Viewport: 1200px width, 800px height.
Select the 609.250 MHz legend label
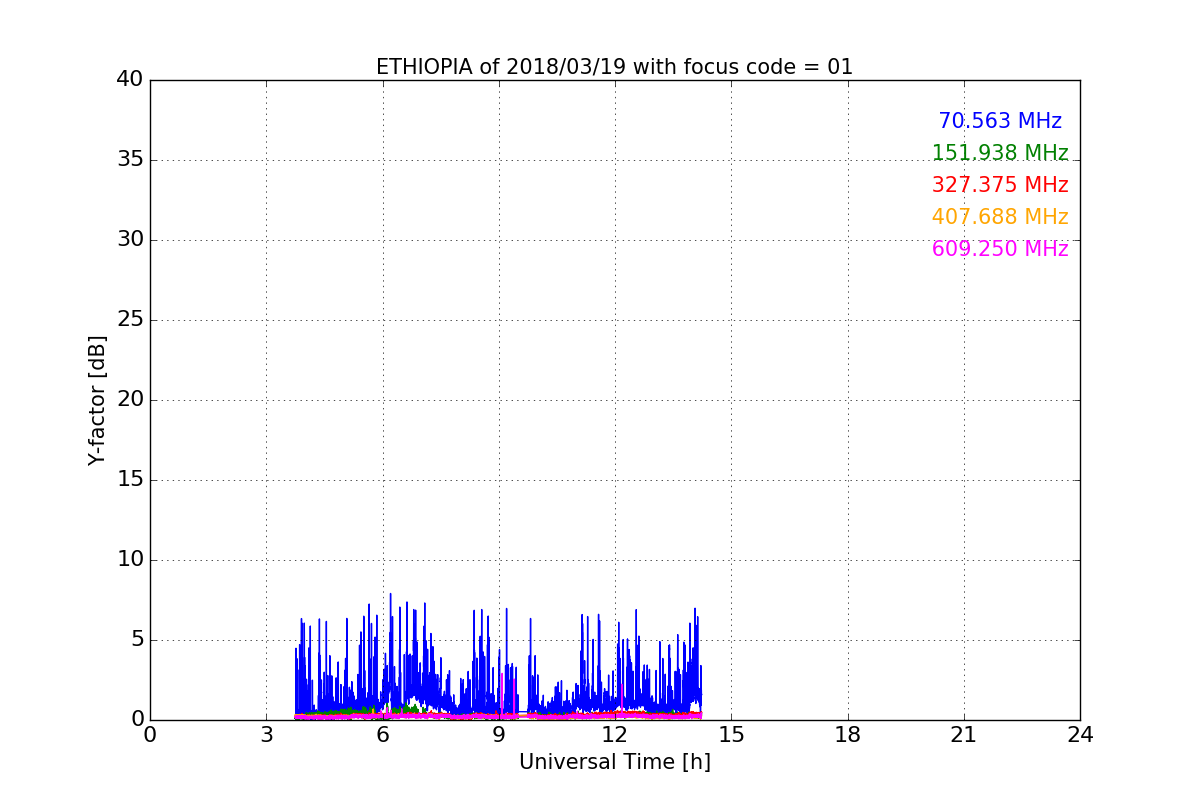pos(1000,249)
